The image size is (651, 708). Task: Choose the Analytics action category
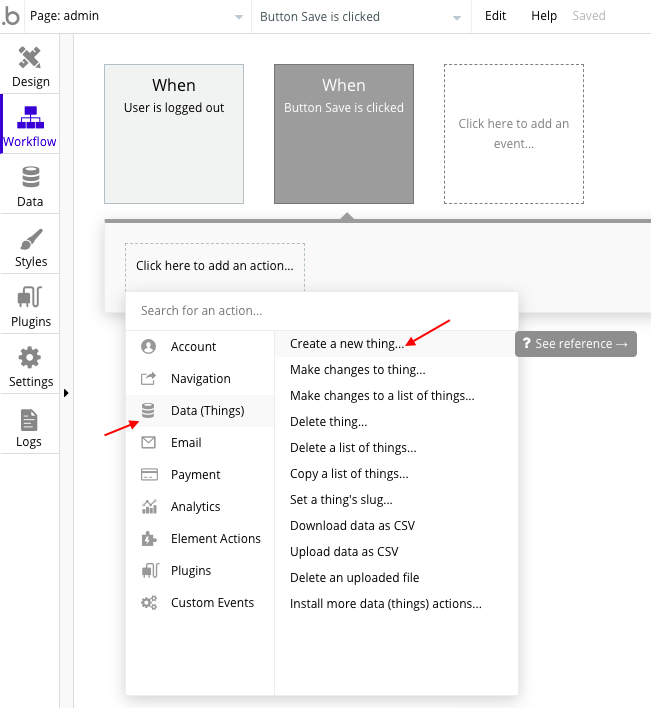[x=200, y=507]
